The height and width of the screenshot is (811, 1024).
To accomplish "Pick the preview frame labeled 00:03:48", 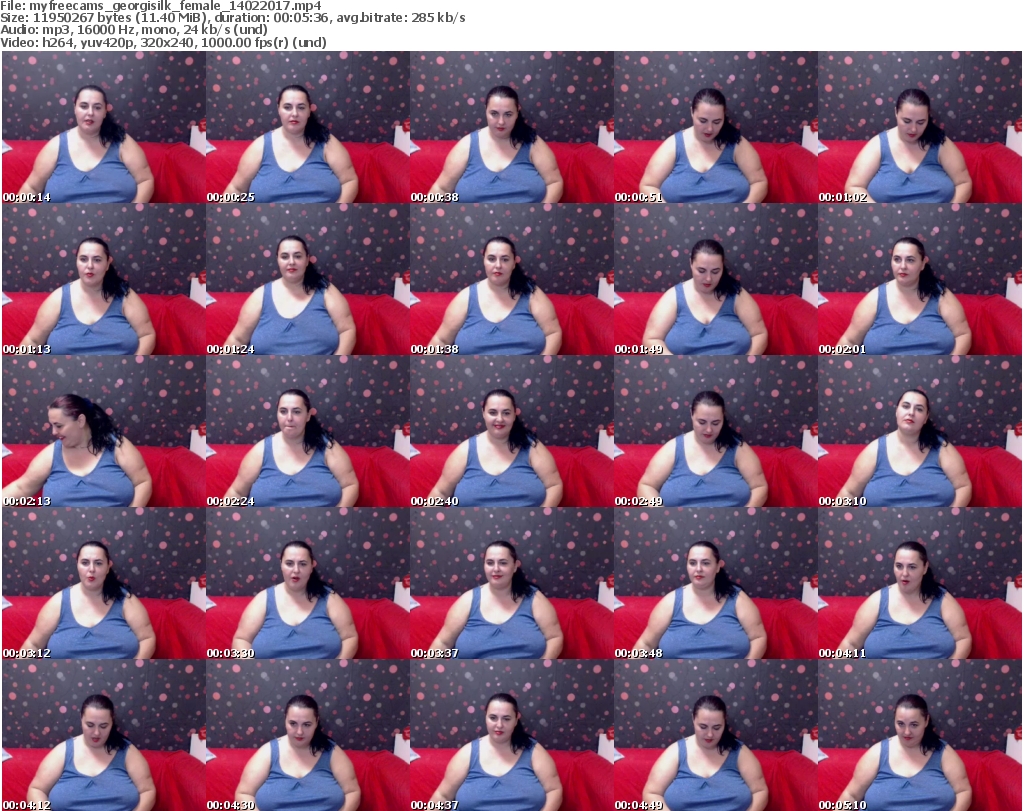I will click(x=716, y=584).
